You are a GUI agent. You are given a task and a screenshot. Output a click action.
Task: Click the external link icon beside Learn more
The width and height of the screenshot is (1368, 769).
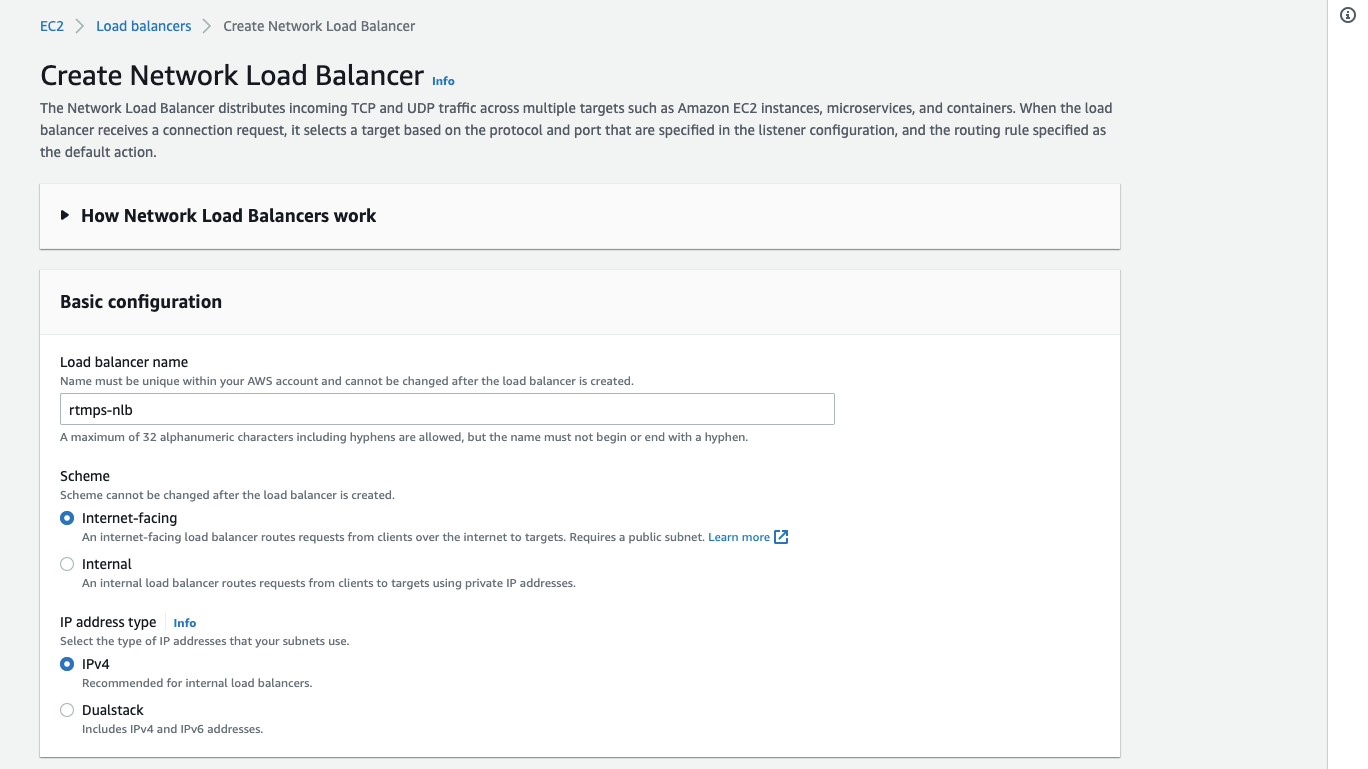coord(782,537)
